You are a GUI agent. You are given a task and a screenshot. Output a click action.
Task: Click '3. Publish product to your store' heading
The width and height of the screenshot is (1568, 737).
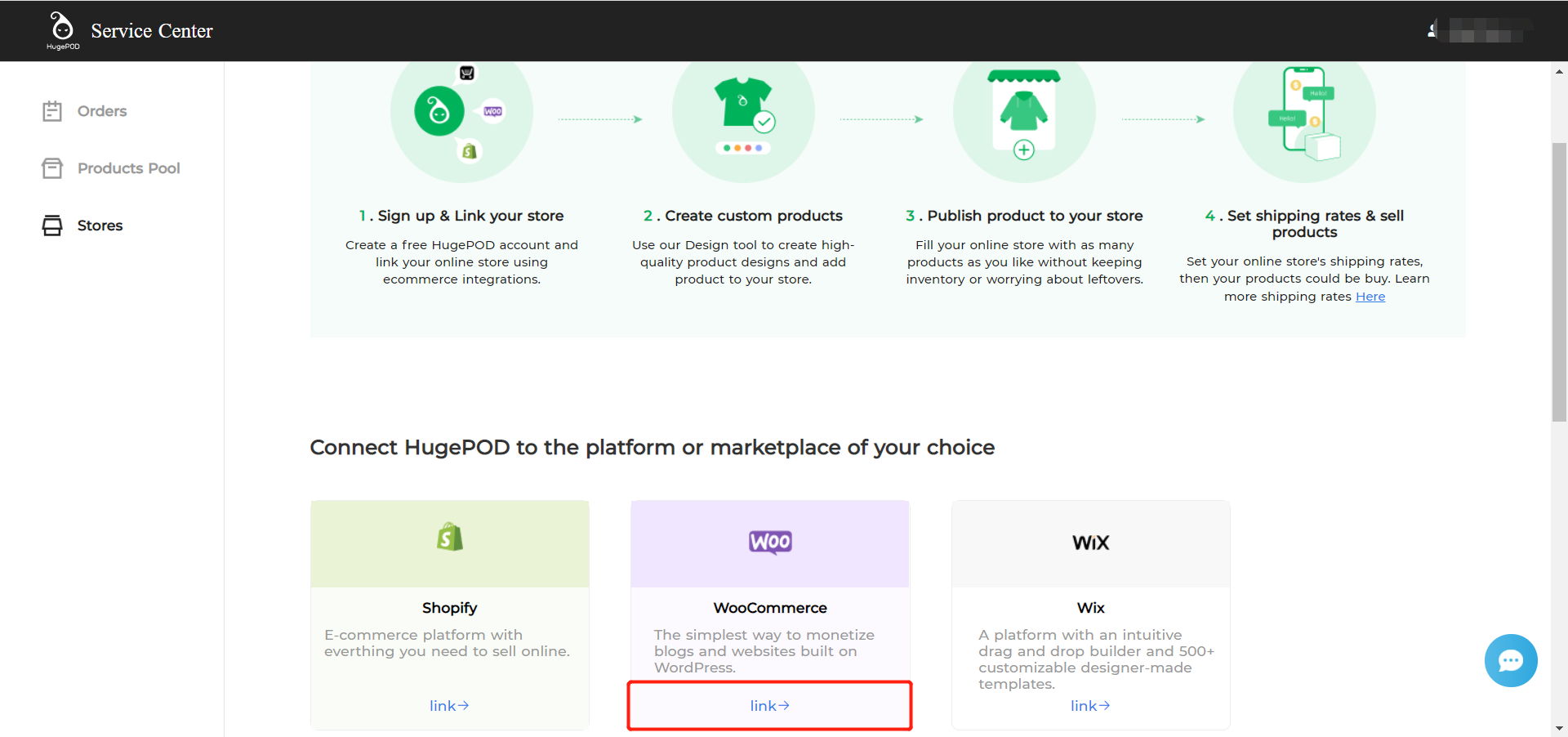pos(1024,216)
